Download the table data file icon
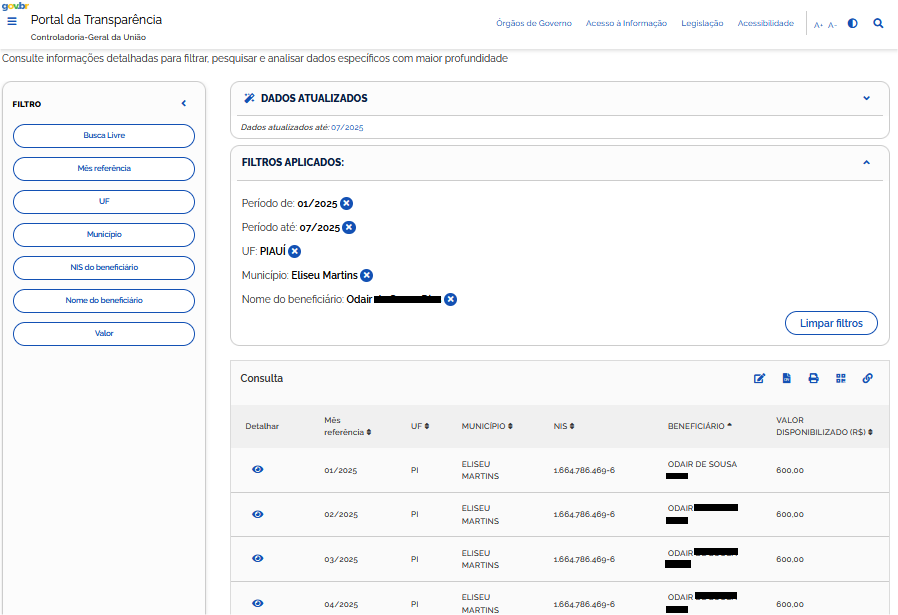898x615 pixels. [x=786, y=379]
